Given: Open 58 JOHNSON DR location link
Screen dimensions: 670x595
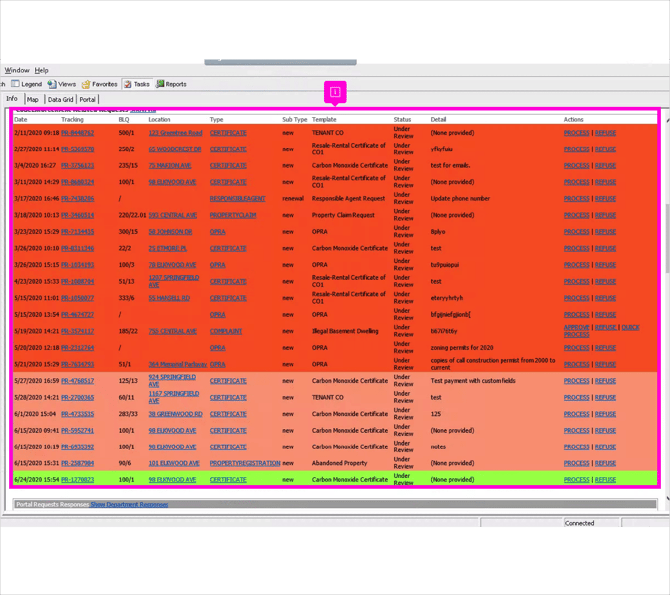Looking at the screenshot, I should [170, 232].
